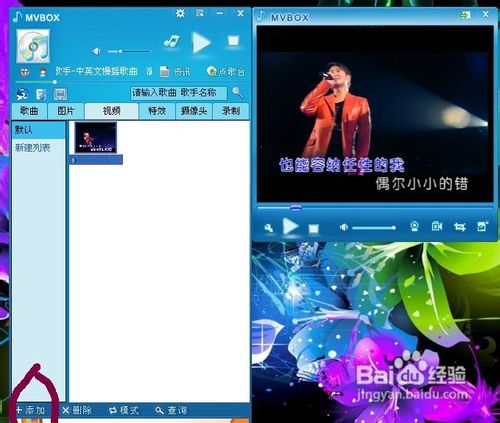
Task: Click the 模式 mode button
Action: (x=124, y=410)
